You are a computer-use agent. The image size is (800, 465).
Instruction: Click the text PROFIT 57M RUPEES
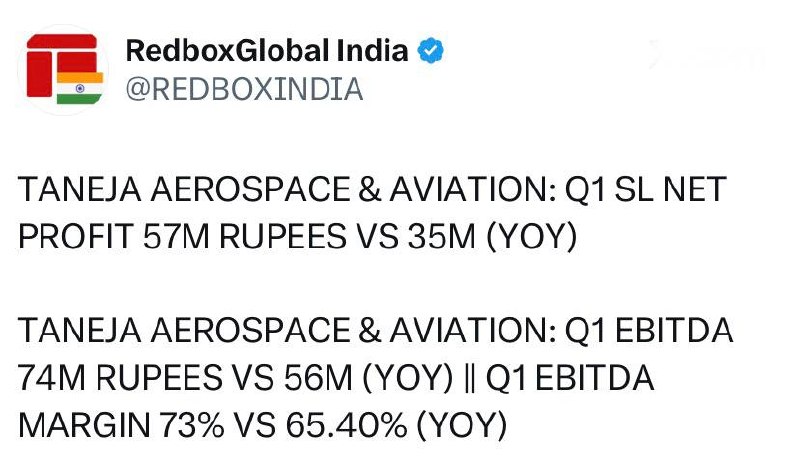click(x=182, y=237)
